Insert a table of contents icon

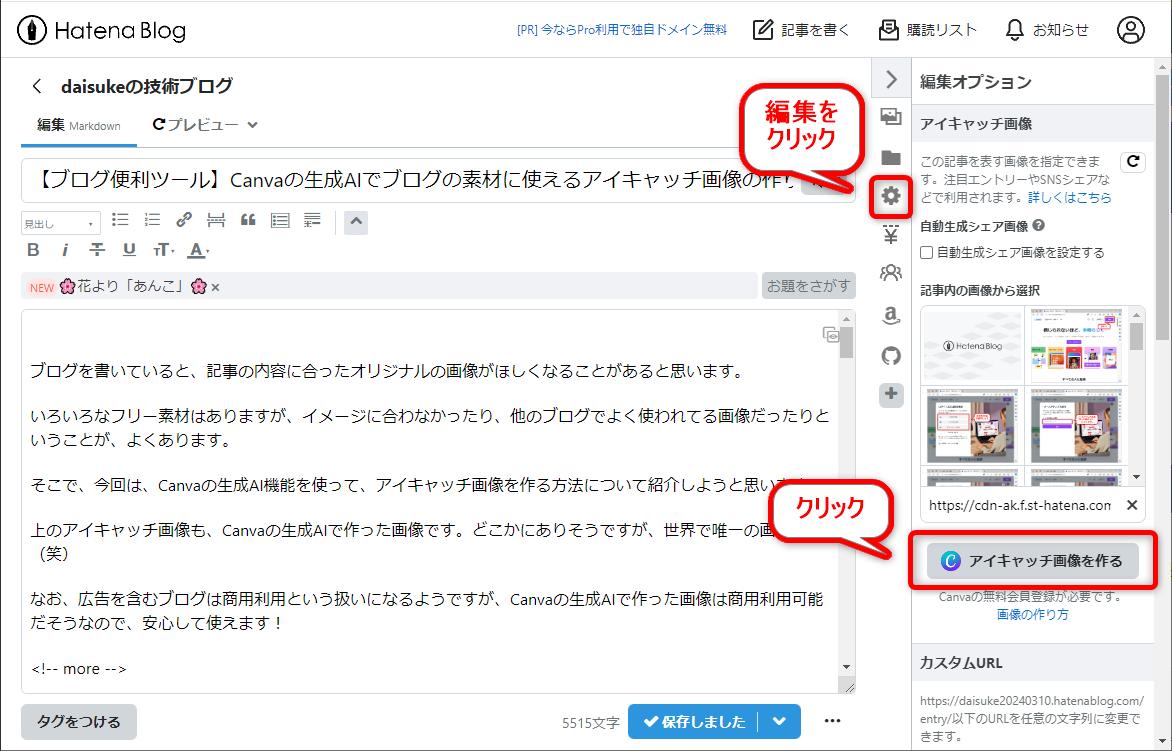tap(280, 220)
